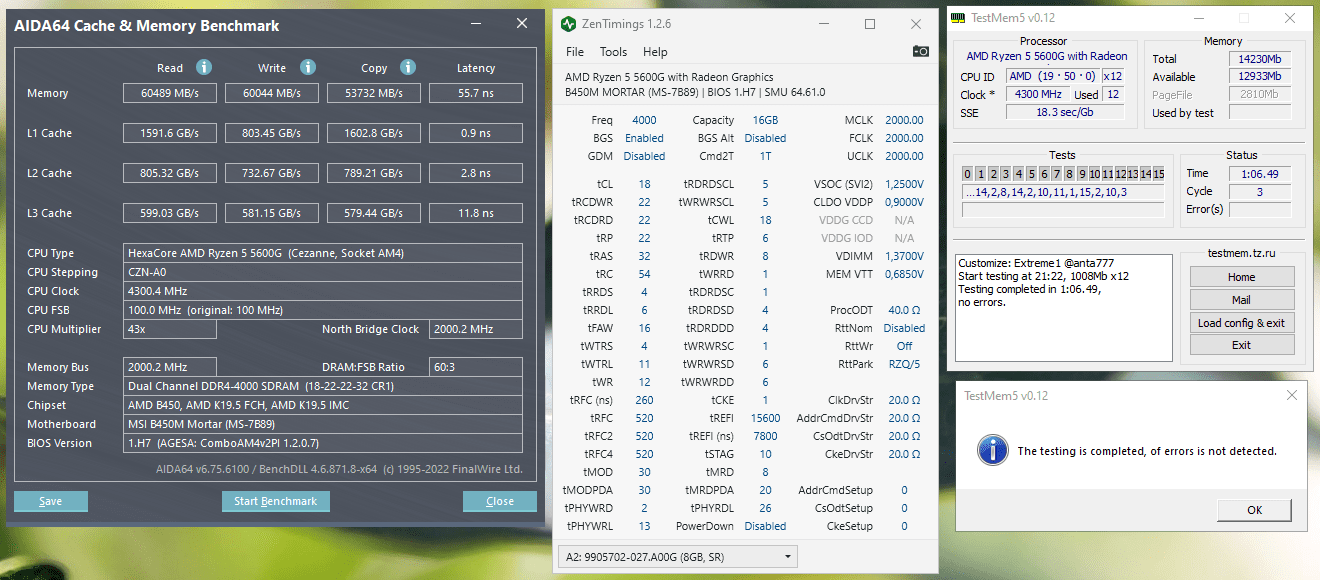The image size is (1320, 580).
Task: Open the File menu in ZenTimings
Action: click(575, 52)
